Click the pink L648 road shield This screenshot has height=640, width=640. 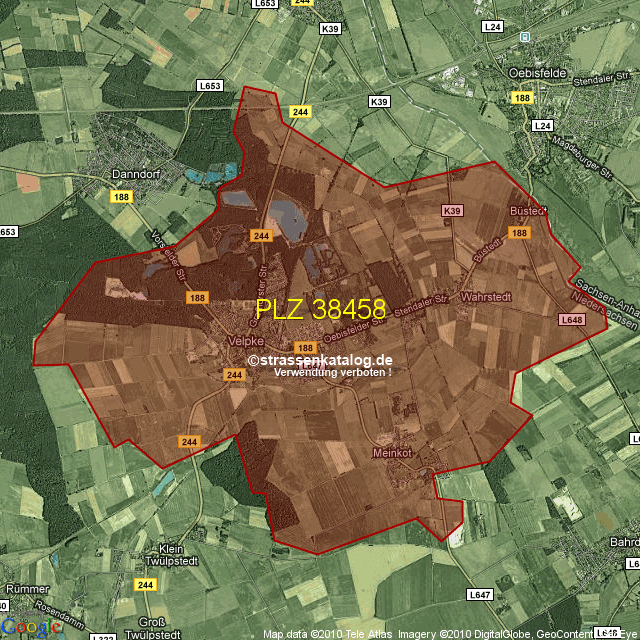click(x=570, y=319)
